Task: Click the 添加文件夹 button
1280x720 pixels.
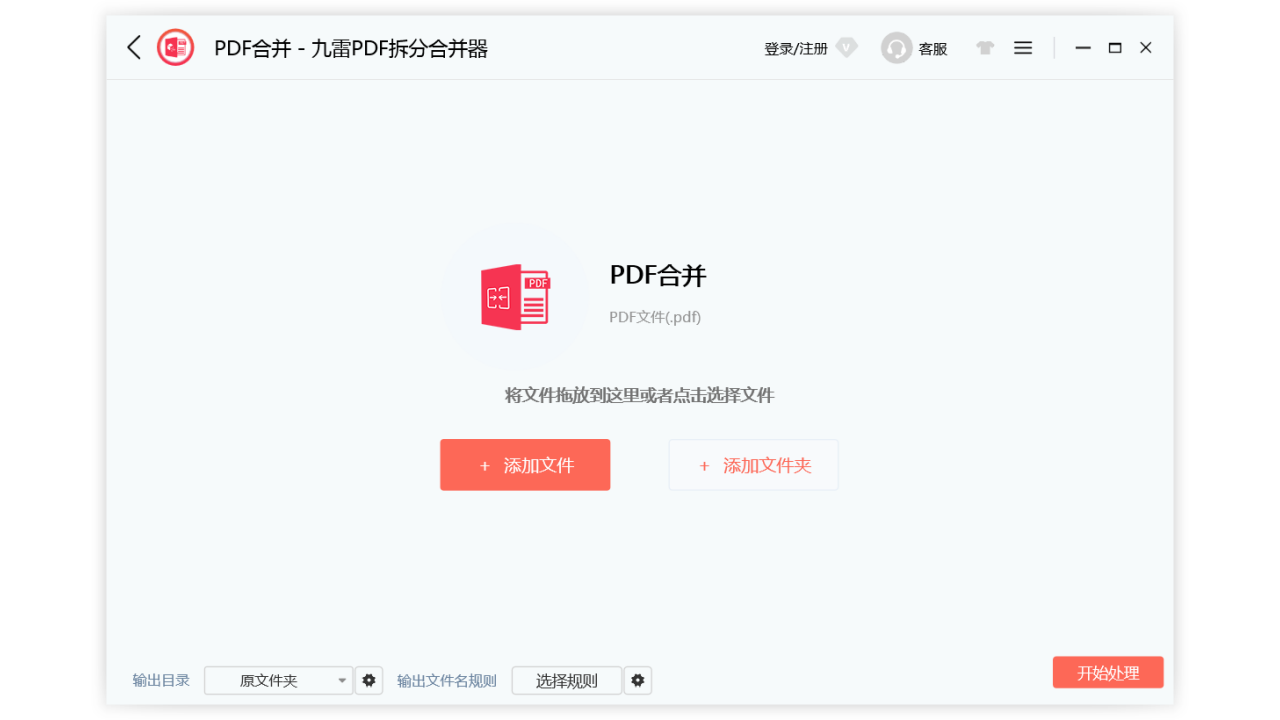Action: 753,464
